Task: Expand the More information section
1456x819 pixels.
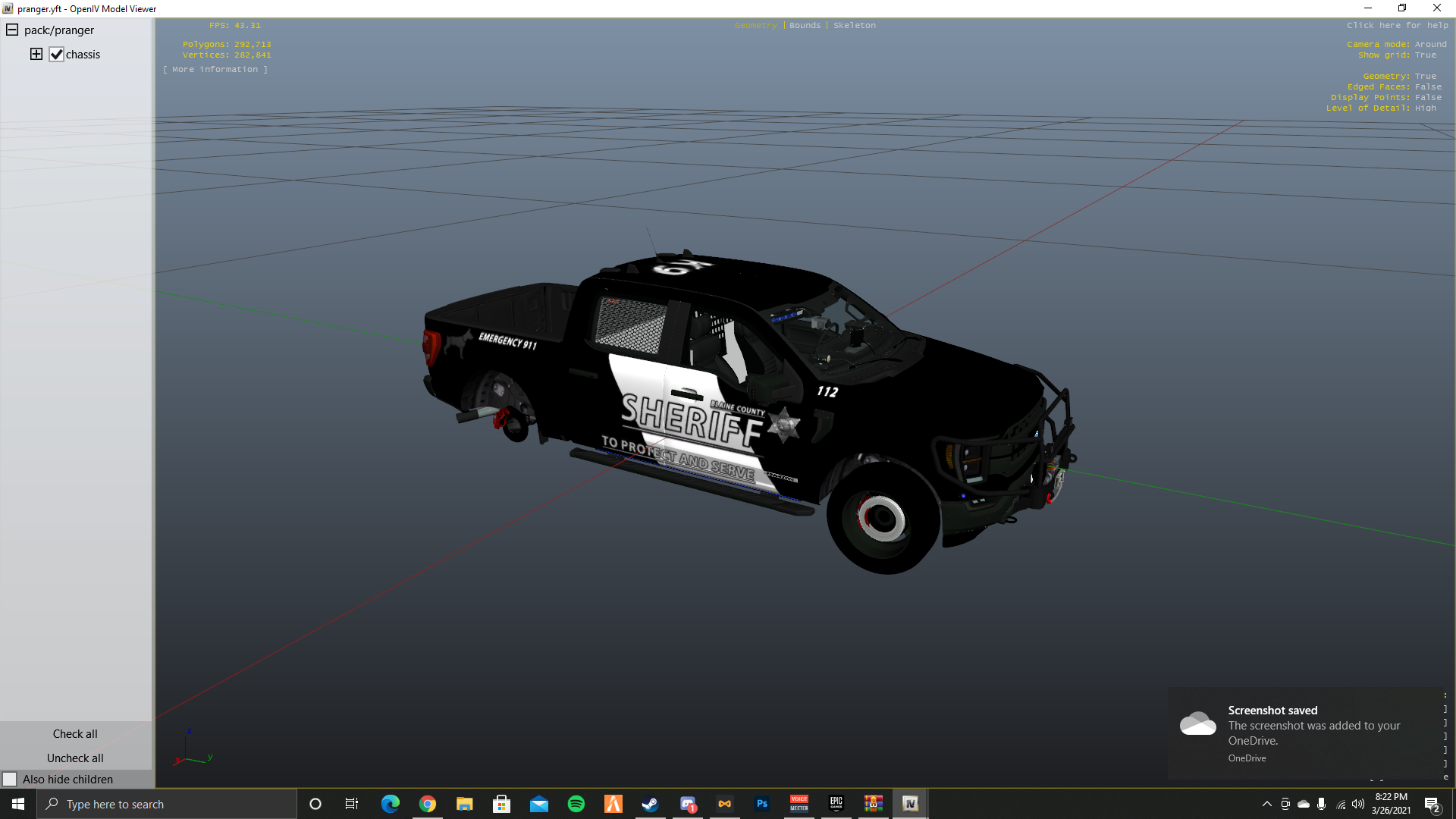Action: click(x=215, y=69)
